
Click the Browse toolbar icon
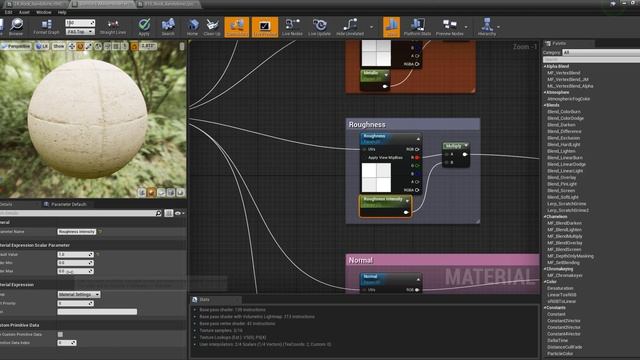click(x=16, y=27)
